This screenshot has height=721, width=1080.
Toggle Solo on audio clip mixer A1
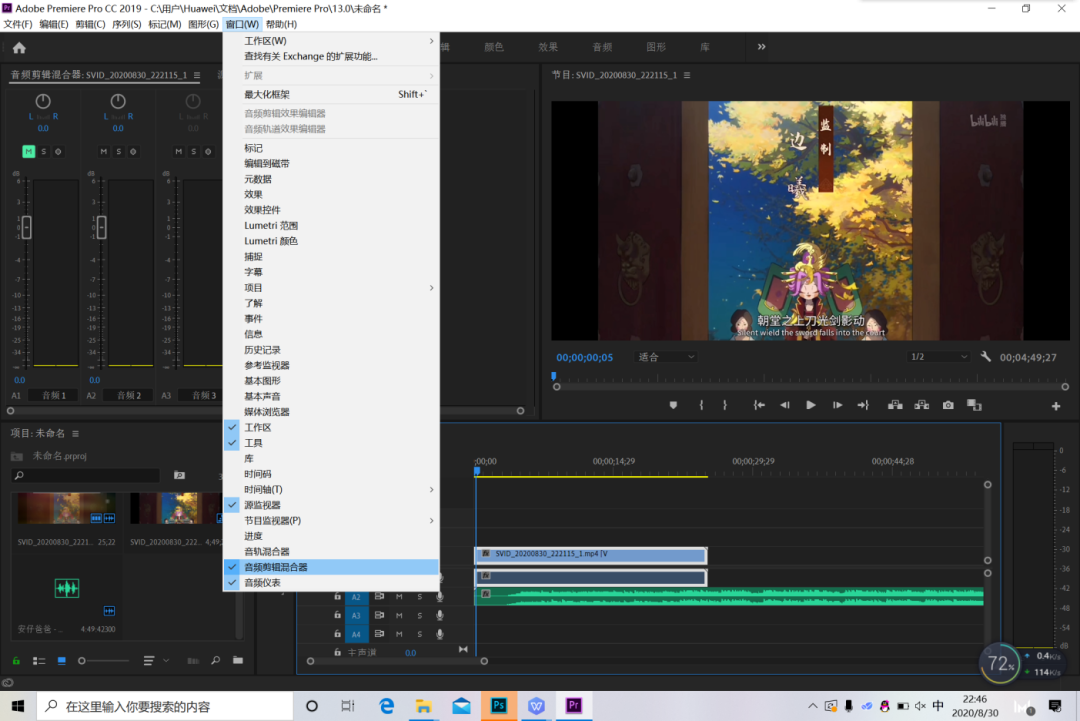pos(43,151)
